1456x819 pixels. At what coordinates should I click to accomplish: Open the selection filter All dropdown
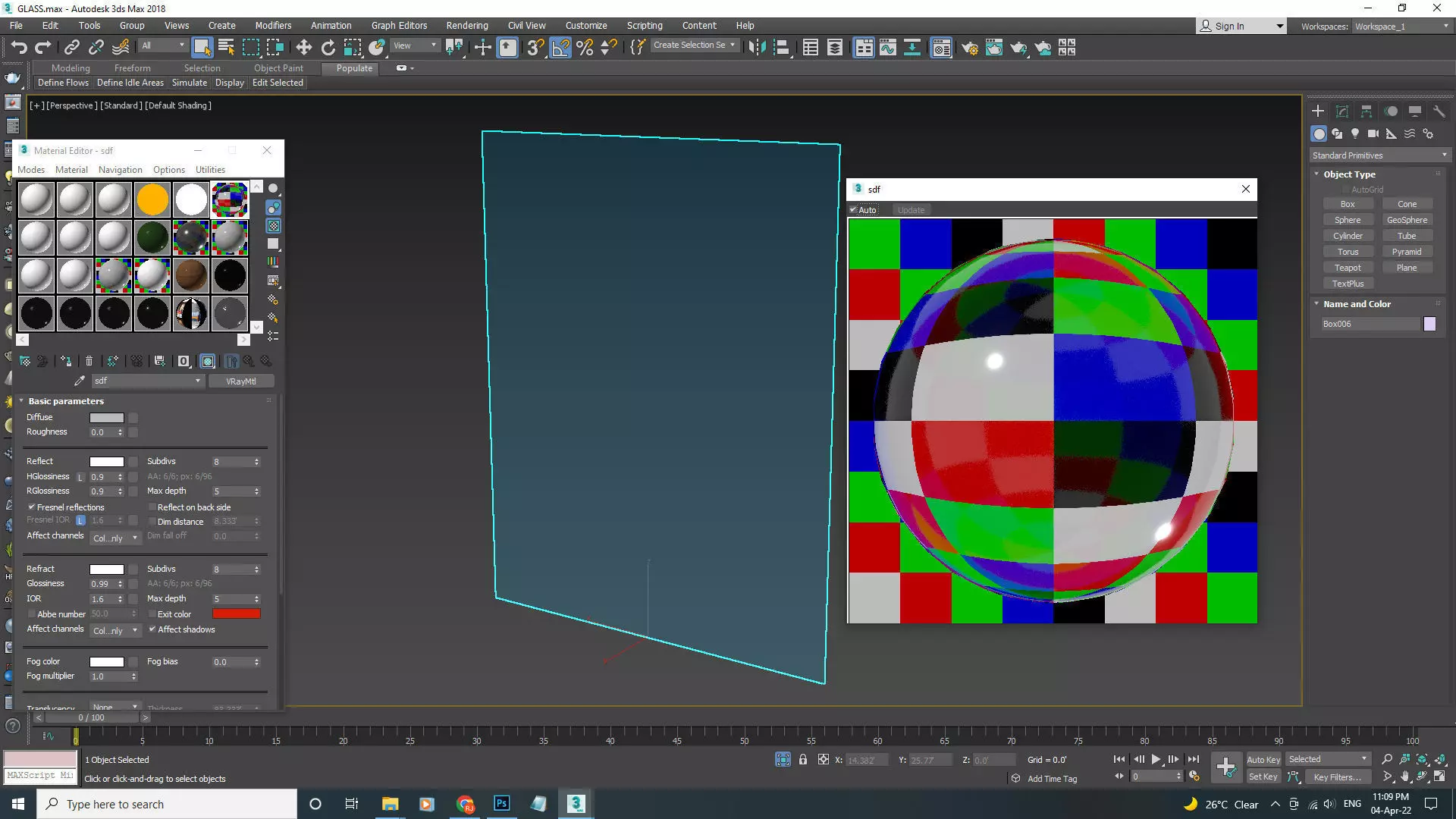click(x=163, y=45)
